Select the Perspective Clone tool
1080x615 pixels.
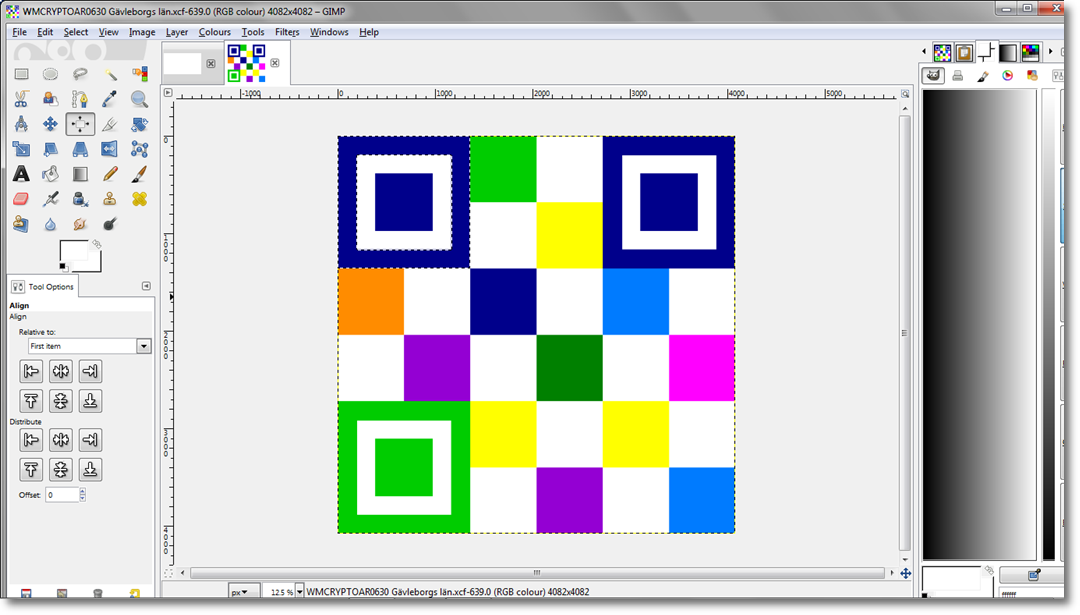pos(21,224)
